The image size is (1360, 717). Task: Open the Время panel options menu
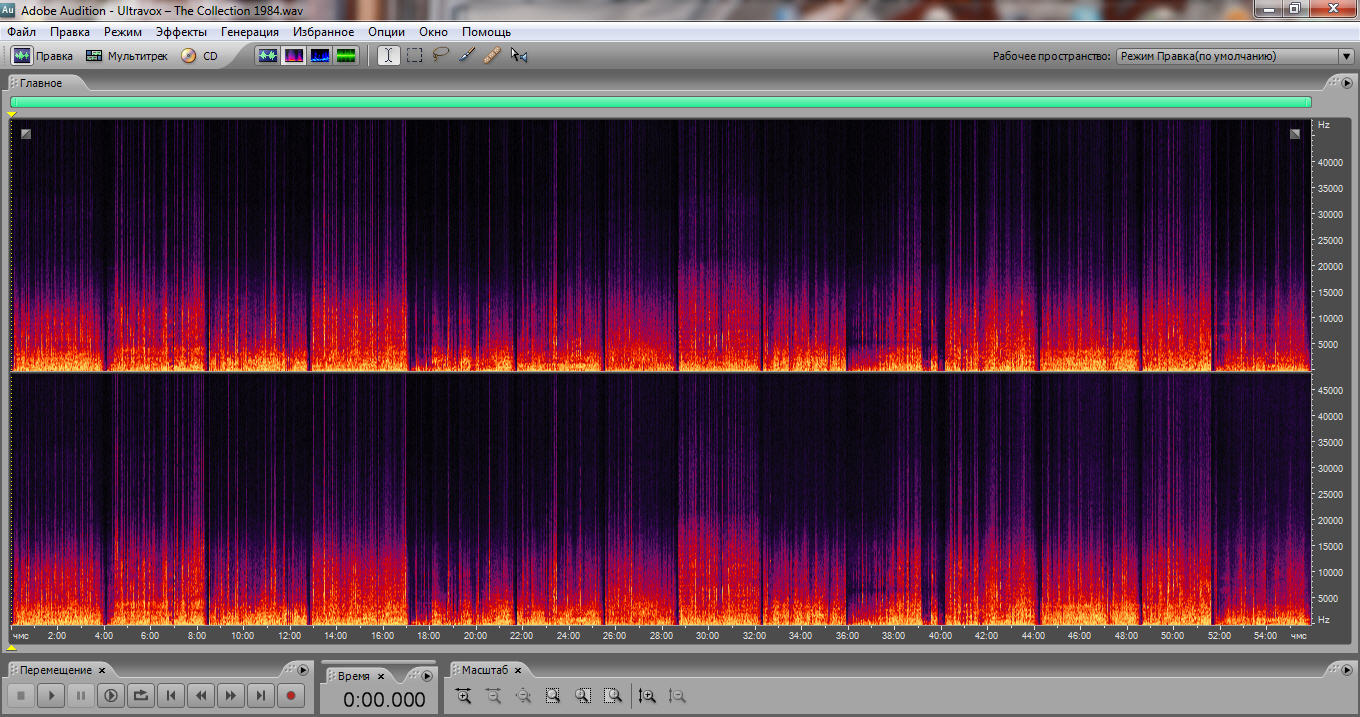(427, 676)
